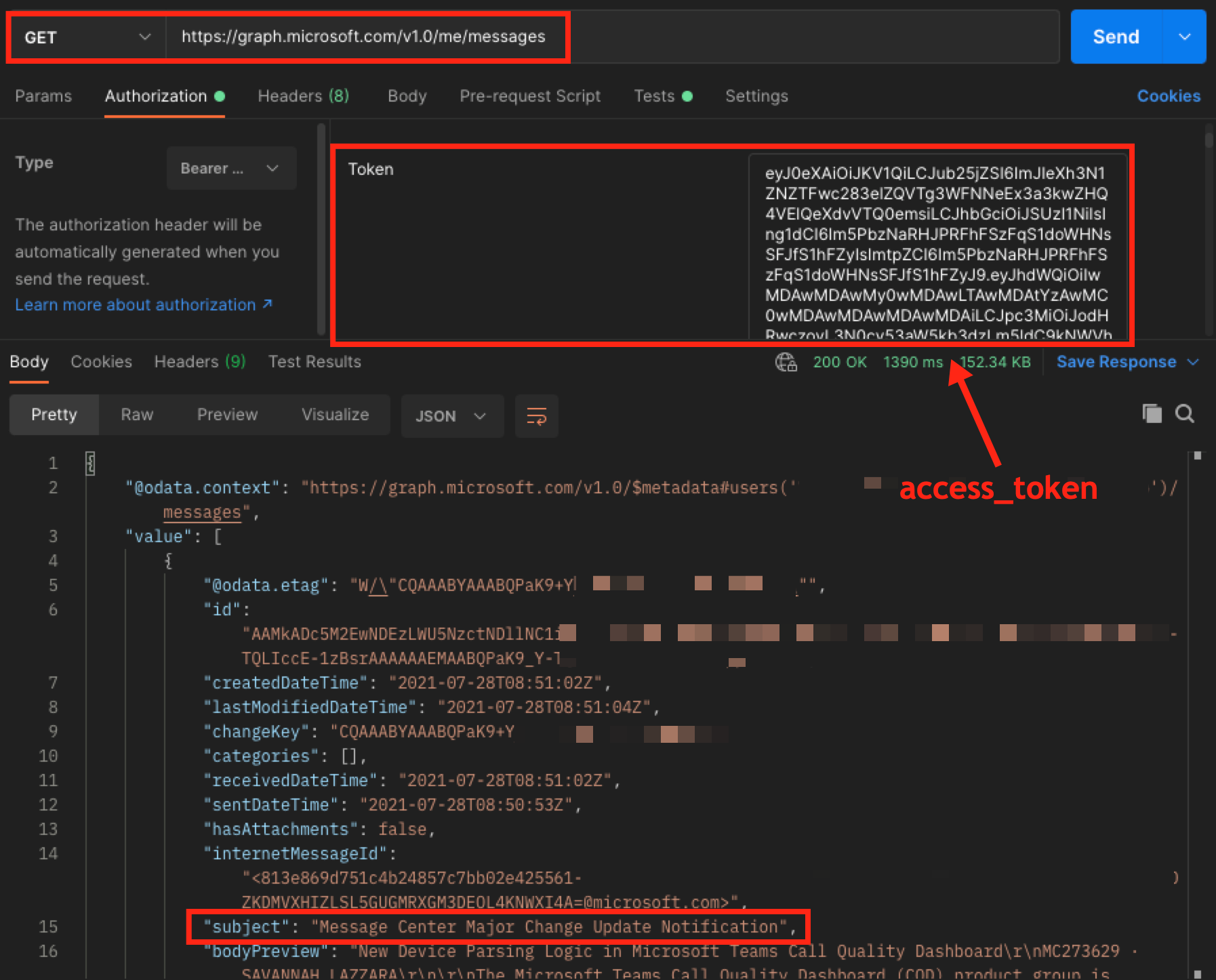Click Save Response button

tap(1116, 362)
